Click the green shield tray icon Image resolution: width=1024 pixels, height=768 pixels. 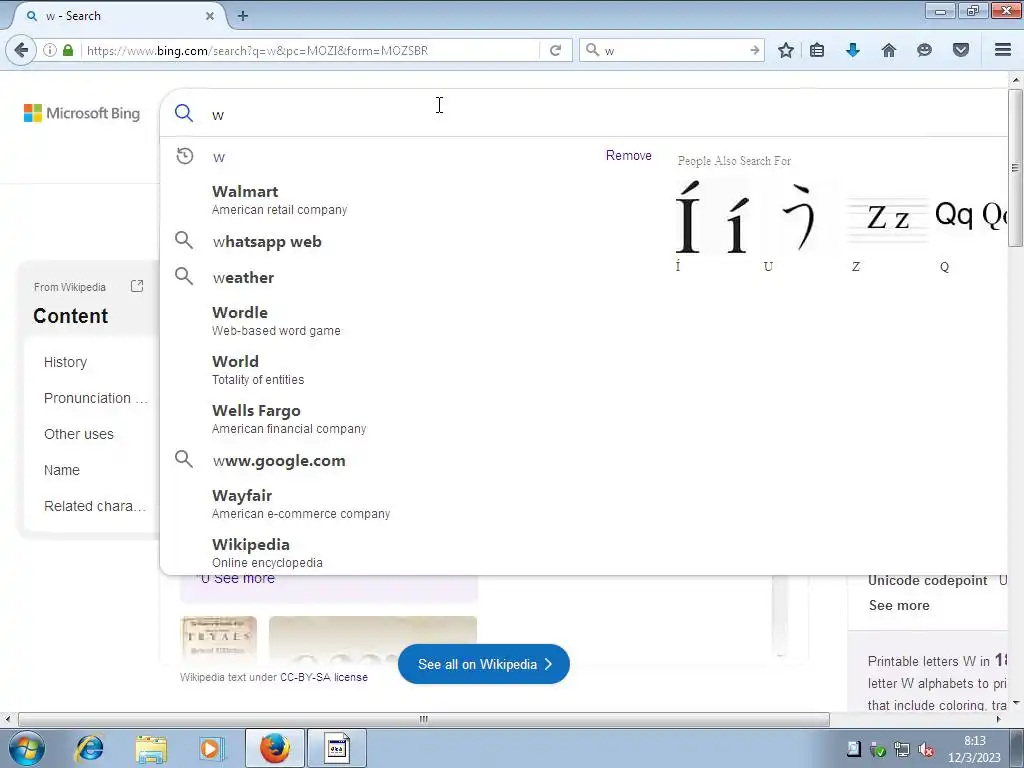878,750
